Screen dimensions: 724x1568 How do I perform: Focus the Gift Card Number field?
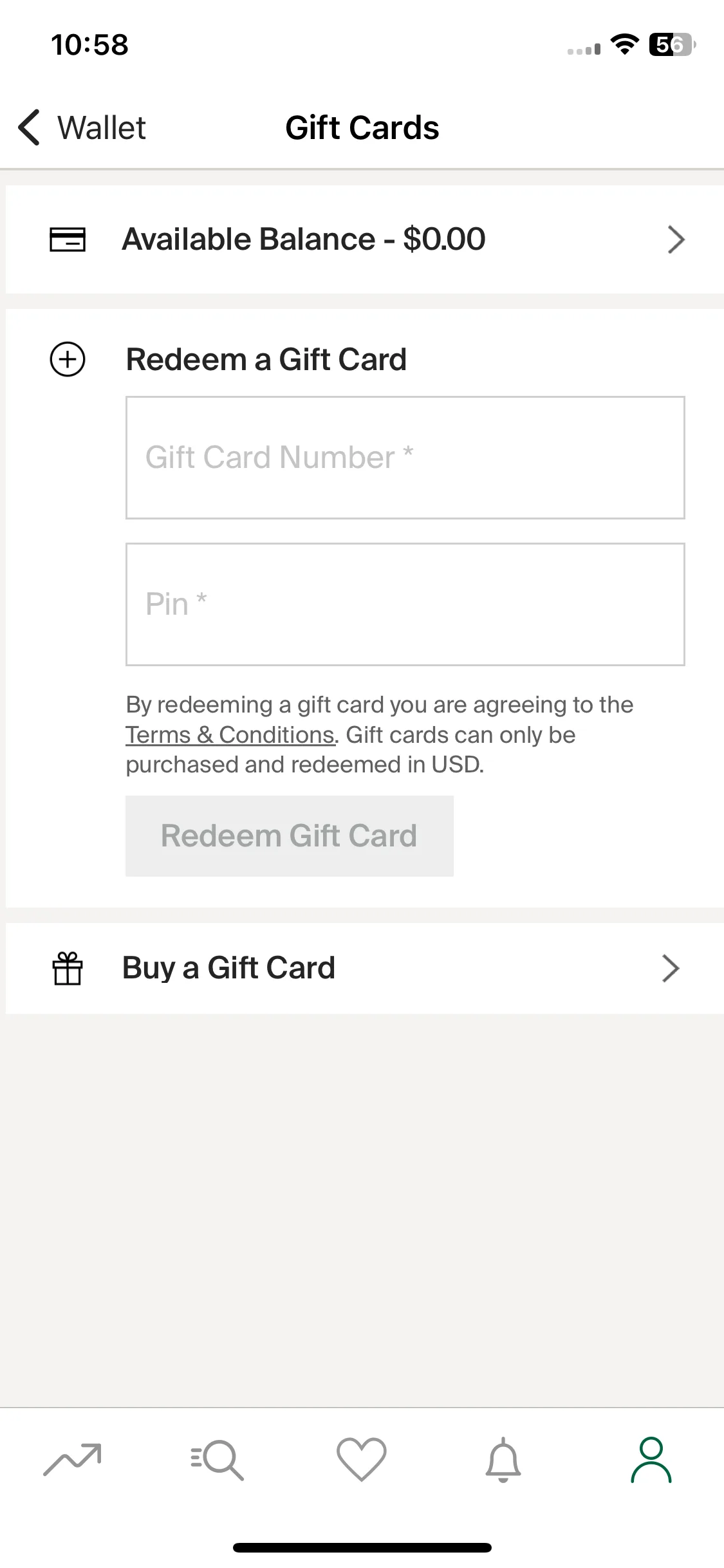pos(405,458)
